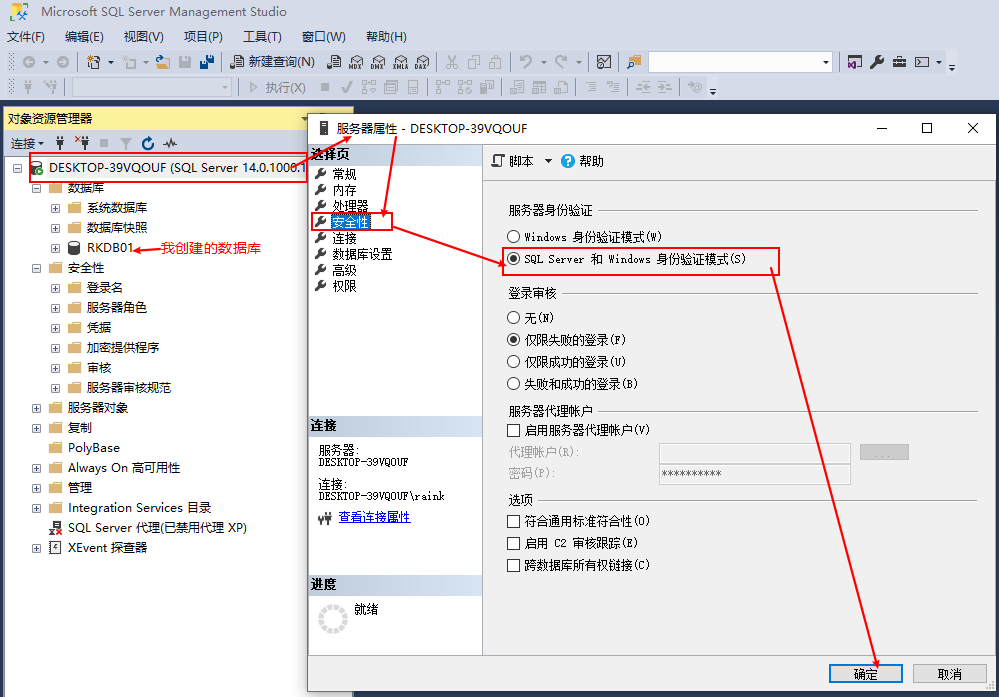Select 失败和成功的登录 radio button
Screen dimensions: 999x697
(514, 384)
